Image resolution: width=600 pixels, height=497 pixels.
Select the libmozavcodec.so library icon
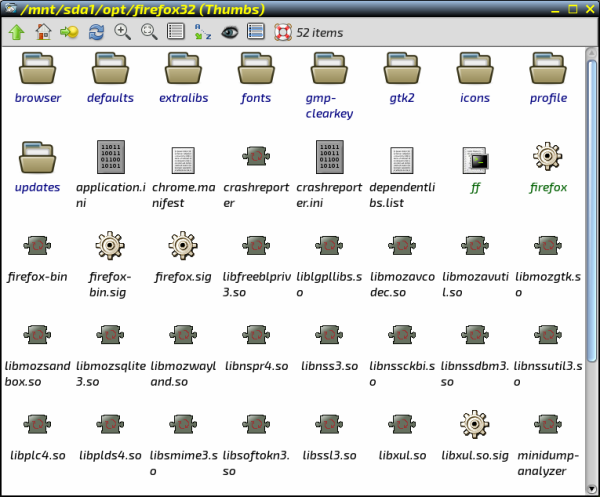click(402, 245)
